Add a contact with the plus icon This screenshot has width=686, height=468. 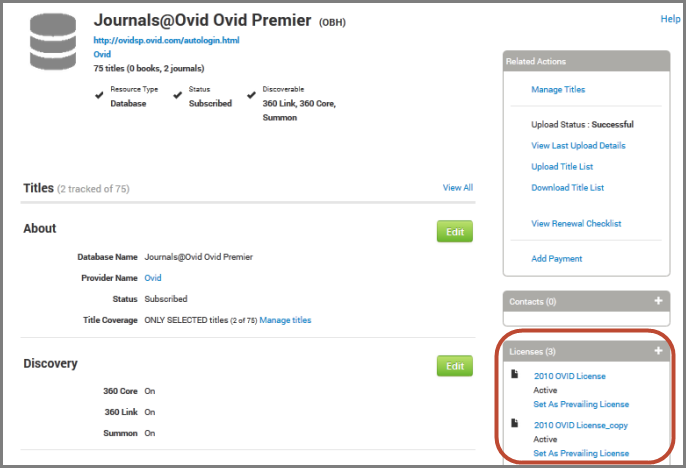[x=658, y=301]
